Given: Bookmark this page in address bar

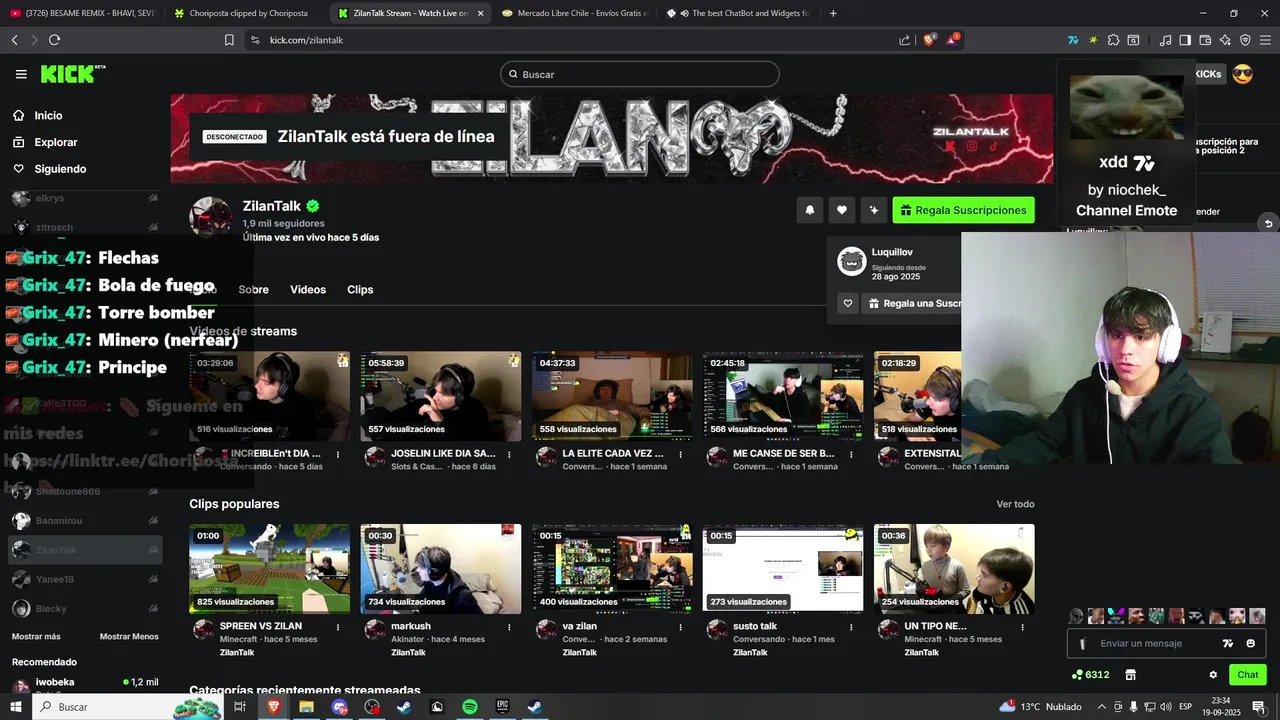Looking at the screenshot, I should point(229,40).
